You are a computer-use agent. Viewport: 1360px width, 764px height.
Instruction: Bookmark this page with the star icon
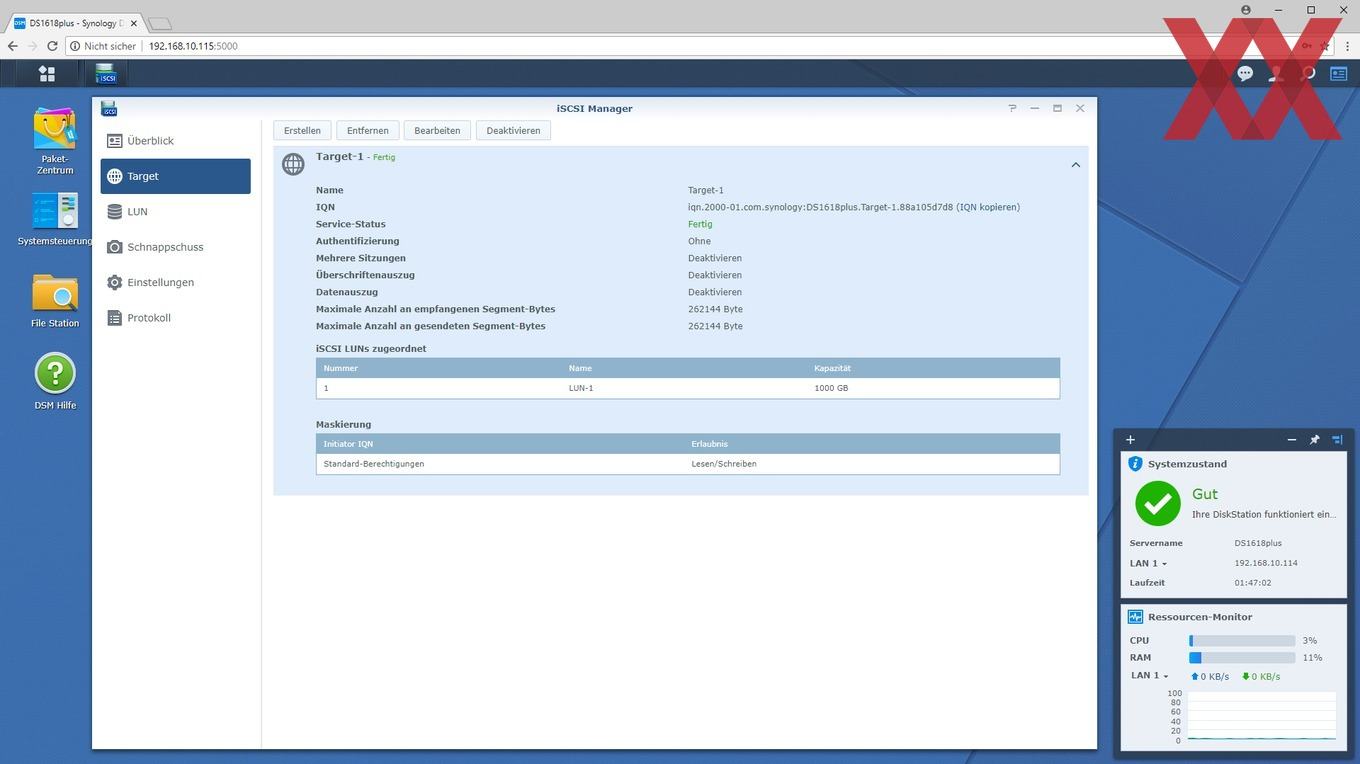point(1326,46)
